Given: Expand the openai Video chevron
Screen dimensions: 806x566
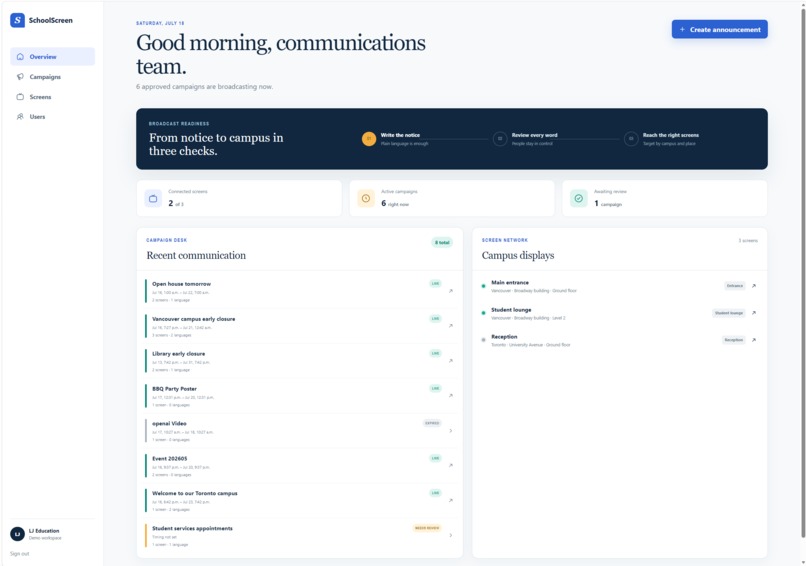Looking at the screenshot, I should (x=451, y=431).
